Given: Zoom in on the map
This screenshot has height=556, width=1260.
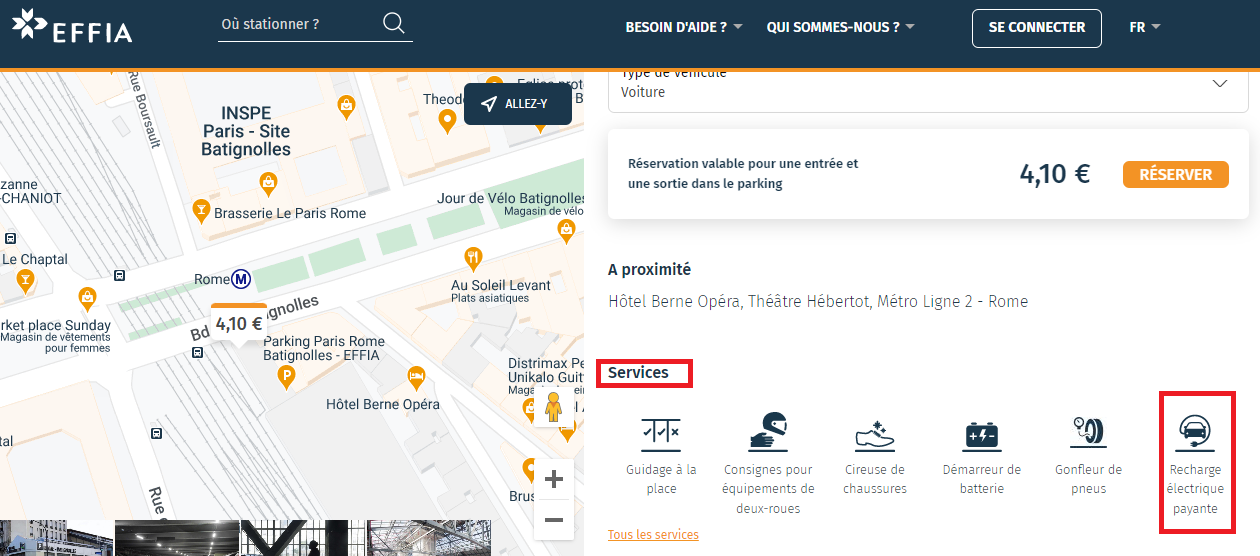Looking at the screenshot, I should point(554,479).
